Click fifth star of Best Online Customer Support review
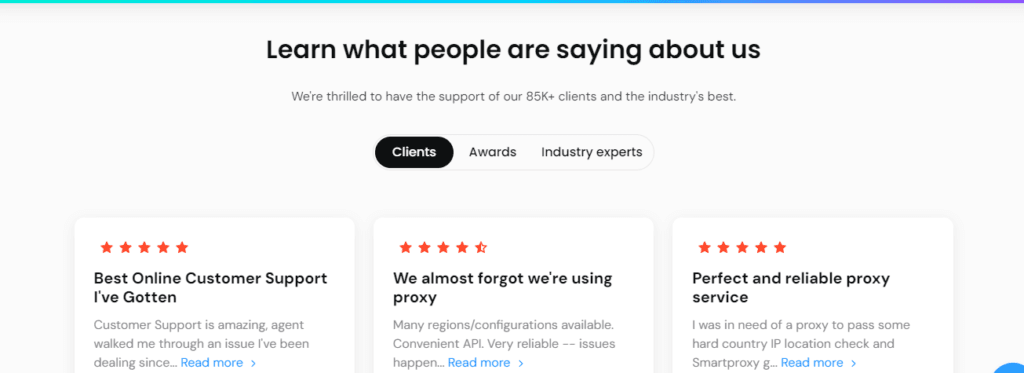Viewport: 1024px width, 373px height. [182, 248]
